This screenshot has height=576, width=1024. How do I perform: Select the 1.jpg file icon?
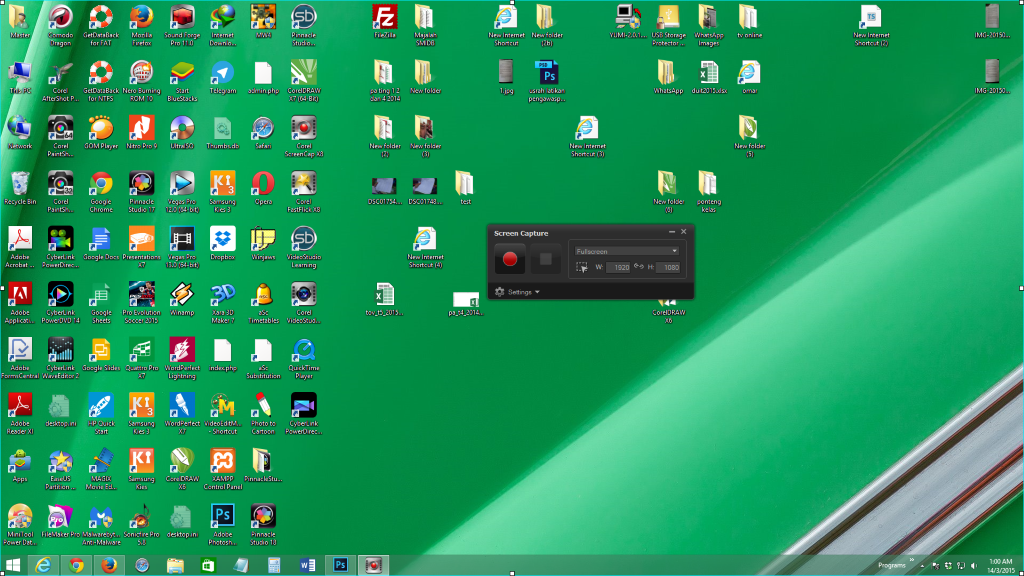click(x=506, y=78)
